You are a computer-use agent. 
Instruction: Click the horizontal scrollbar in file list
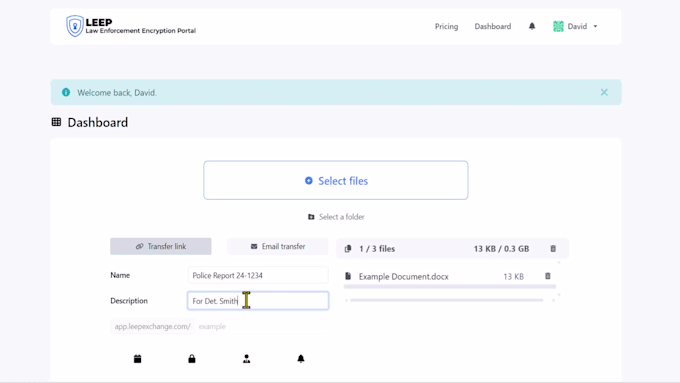point(447,300)
